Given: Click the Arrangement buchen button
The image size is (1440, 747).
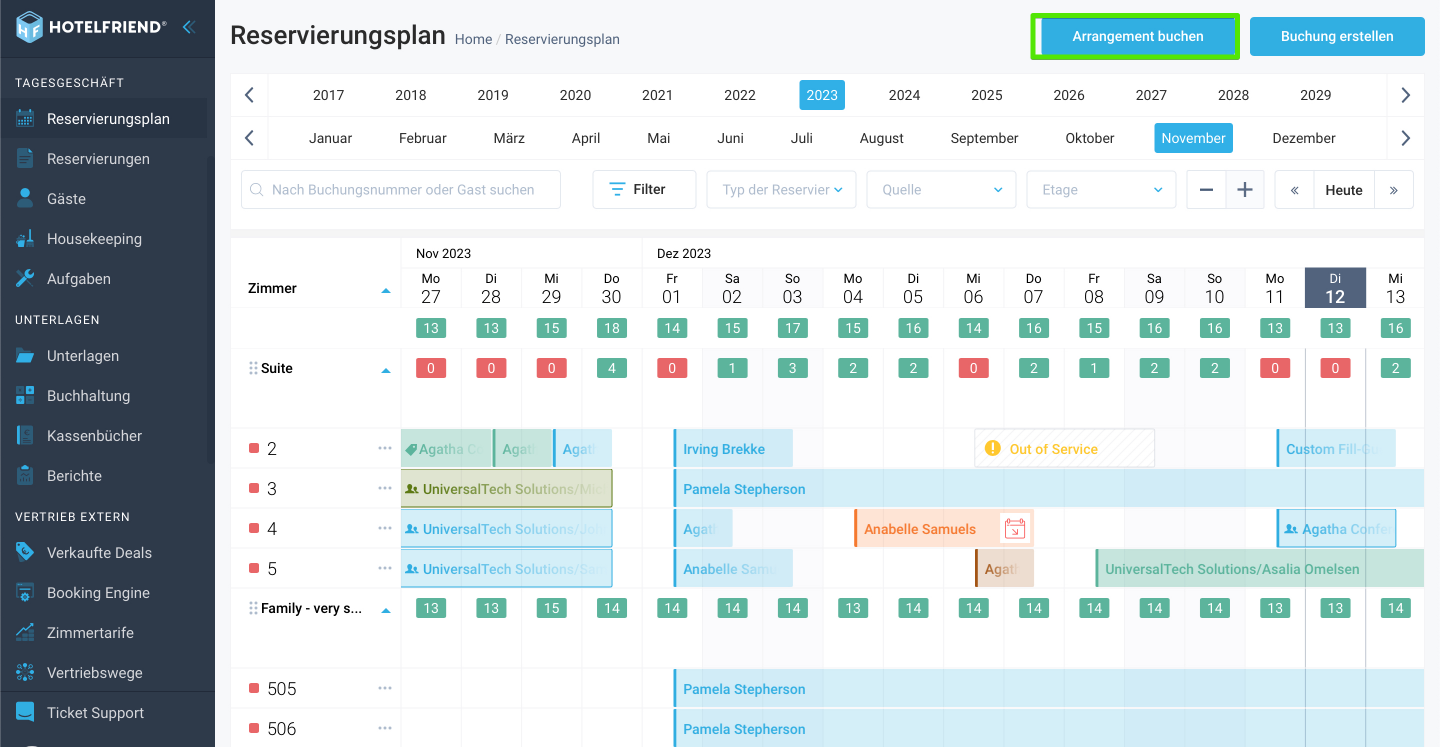Looking at the screenshot, I should 1137,36.
